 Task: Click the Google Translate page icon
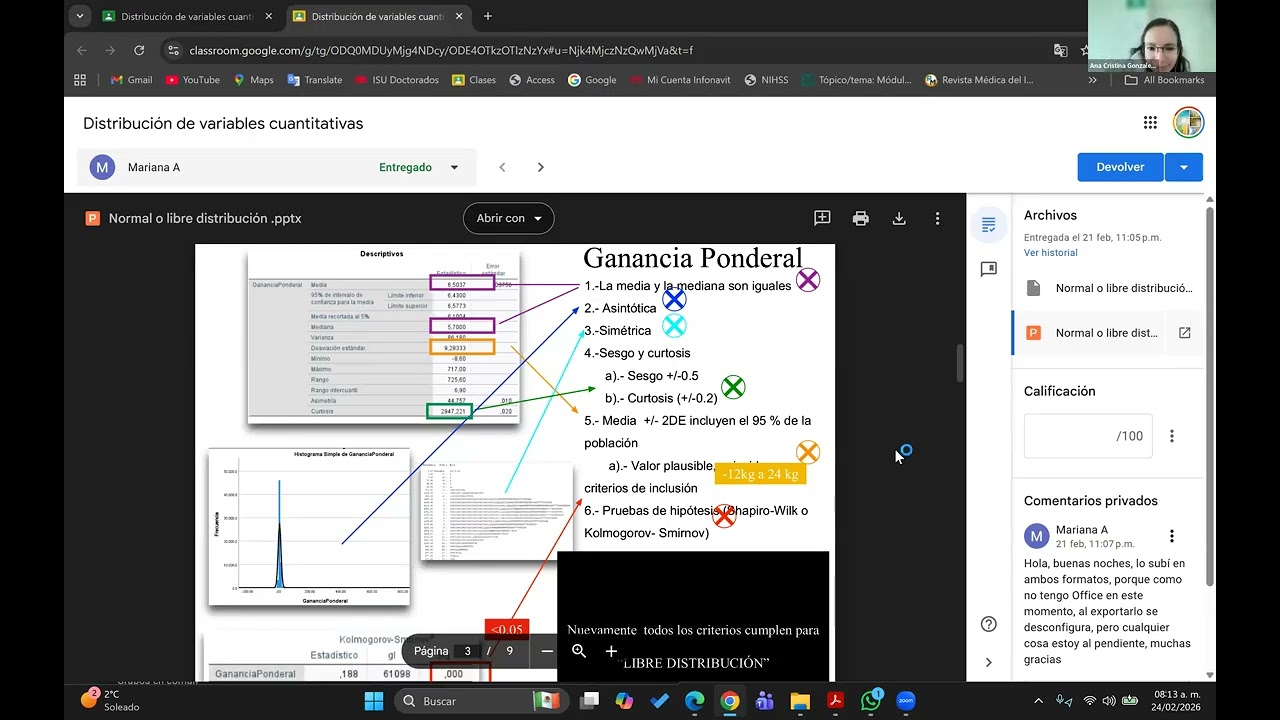click(x=1061, y=50)
